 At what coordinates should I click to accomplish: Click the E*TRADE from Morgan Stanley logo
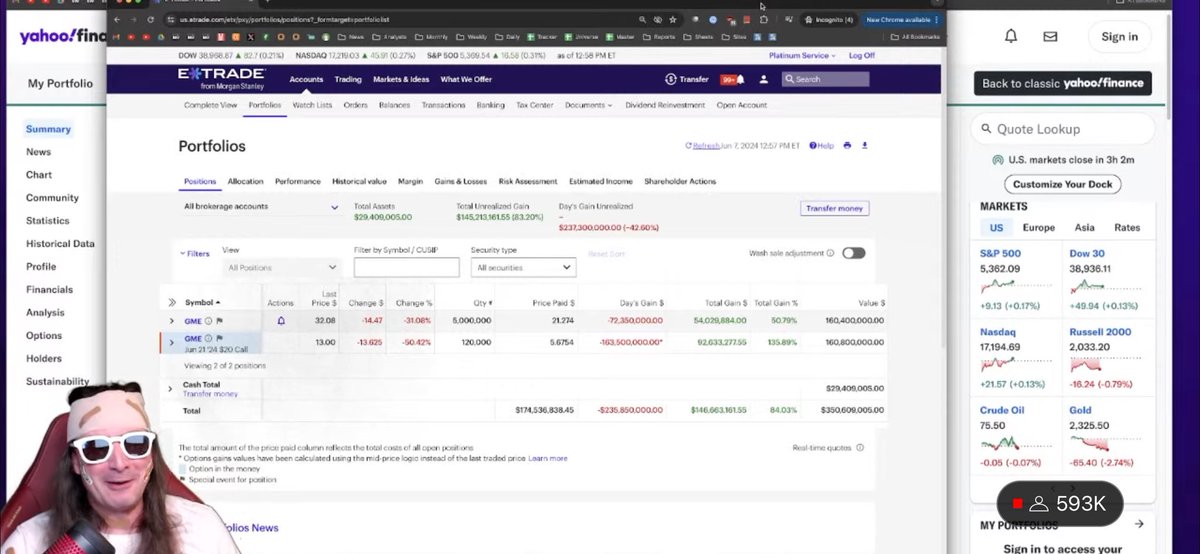click(x=221, y=79)
